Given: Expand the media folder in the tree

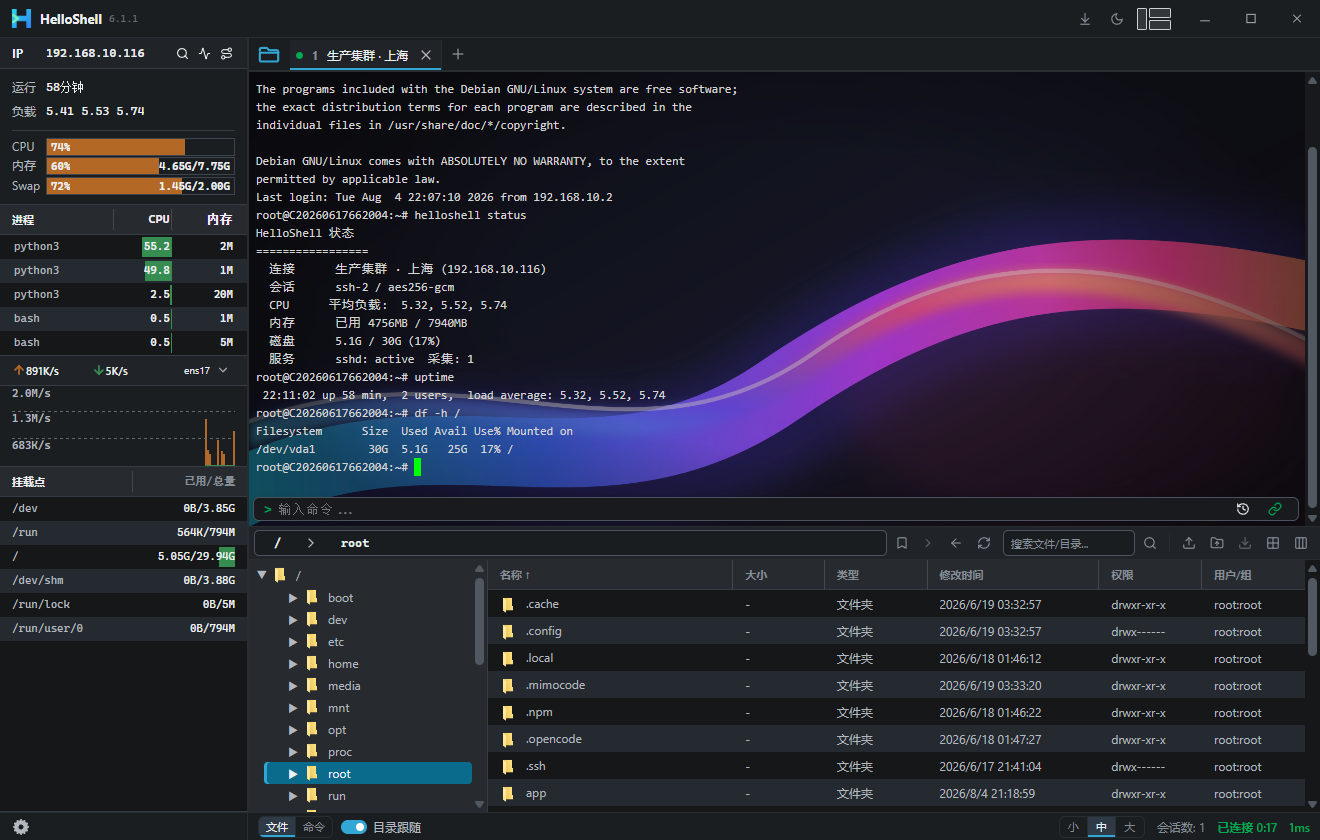Looking at the screenshot, I should pyautogui.click(x=293, y=686).
